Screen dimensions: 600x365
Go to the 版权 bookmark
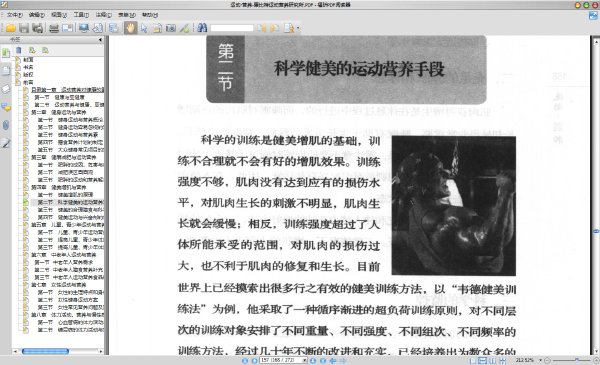tap(28, 75)
